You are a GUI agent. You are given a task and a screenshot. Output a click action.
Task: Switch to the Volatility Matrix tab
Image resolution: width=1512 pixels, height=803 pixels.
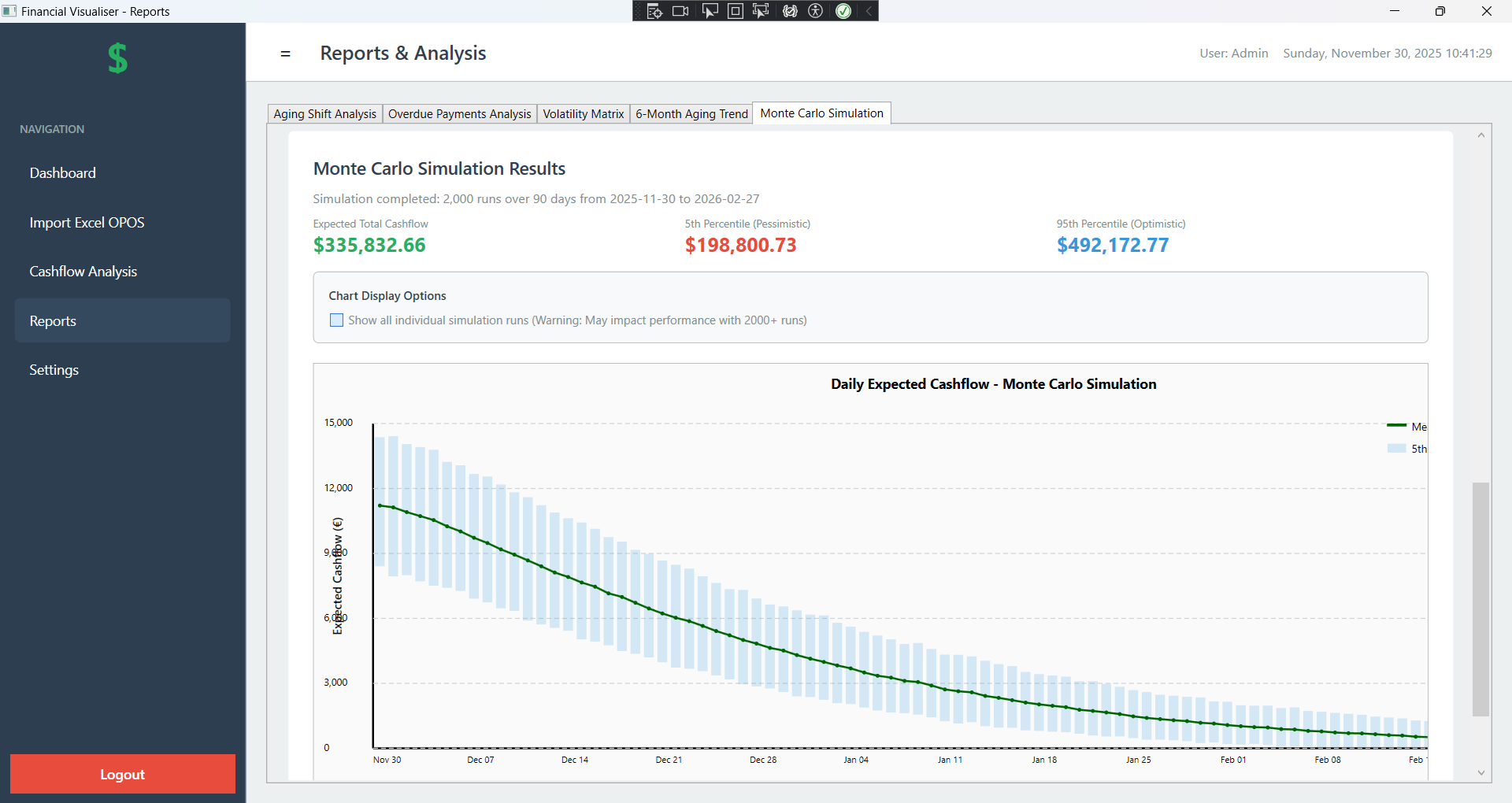pyautogui.click(x=583, y=114)
